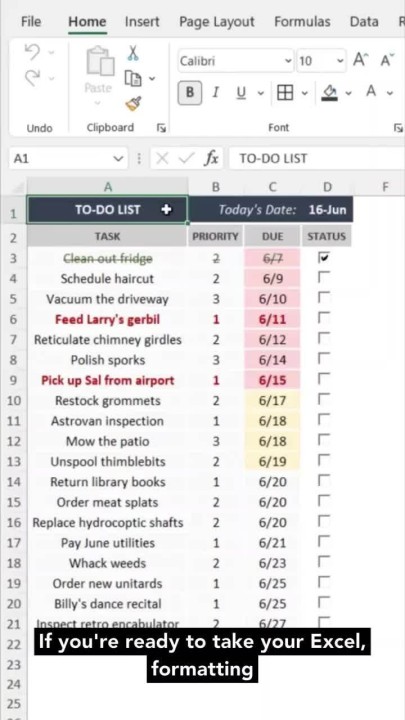
Task: Open the Name Box dropdown arrow
Action: point(118,159)
